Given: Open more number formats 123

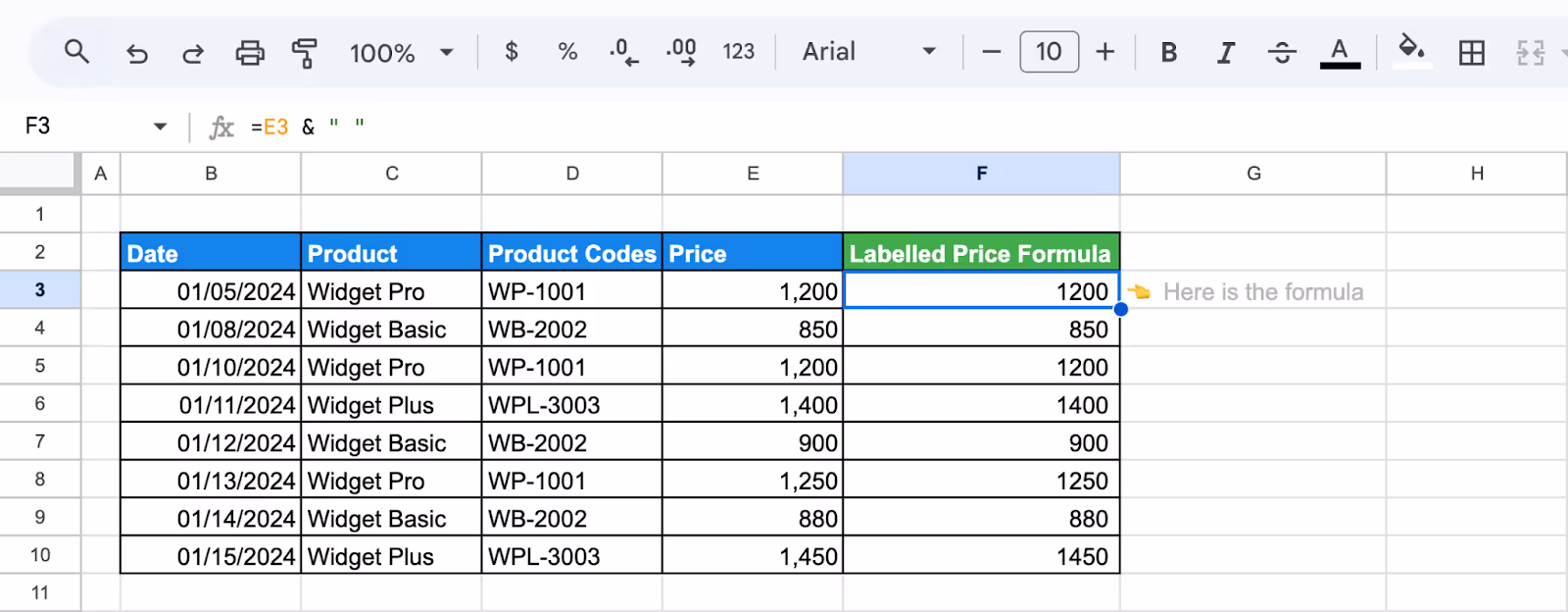Looking at the screenshot, I should (739, 52).
